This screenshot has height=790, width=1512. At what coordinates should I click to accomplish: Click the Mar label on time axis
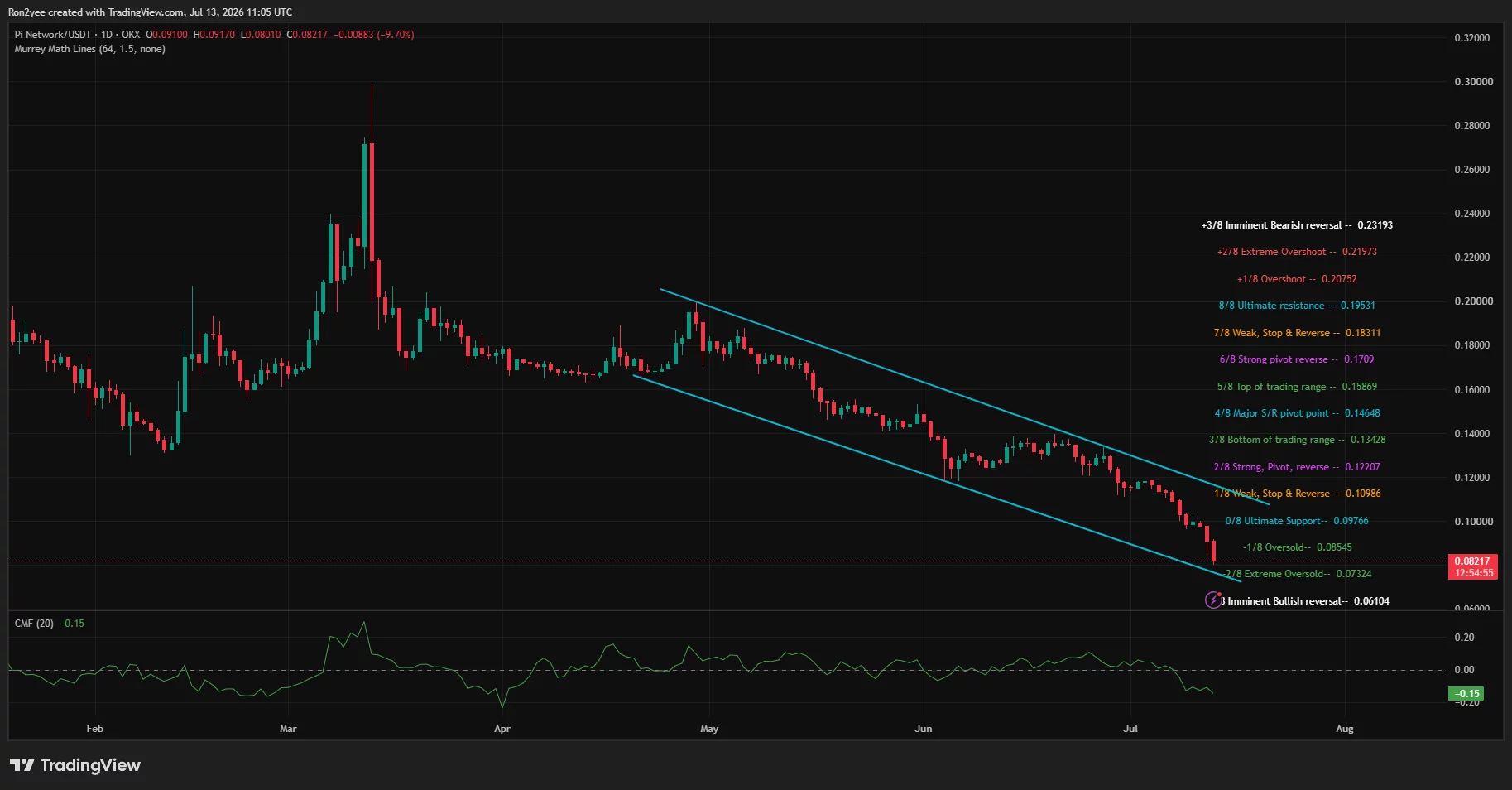pos(288,729)
